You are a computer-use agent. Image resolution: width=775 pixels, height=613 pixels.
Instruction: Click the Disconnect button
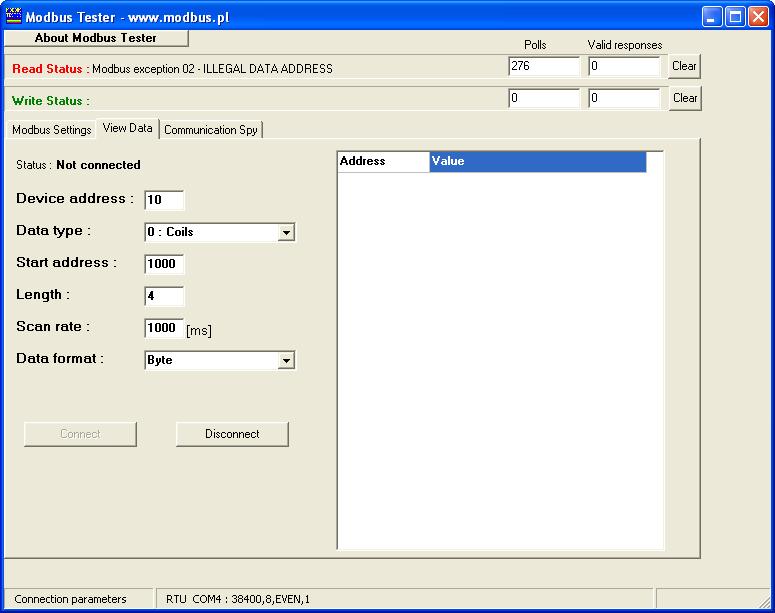(232, 434)
